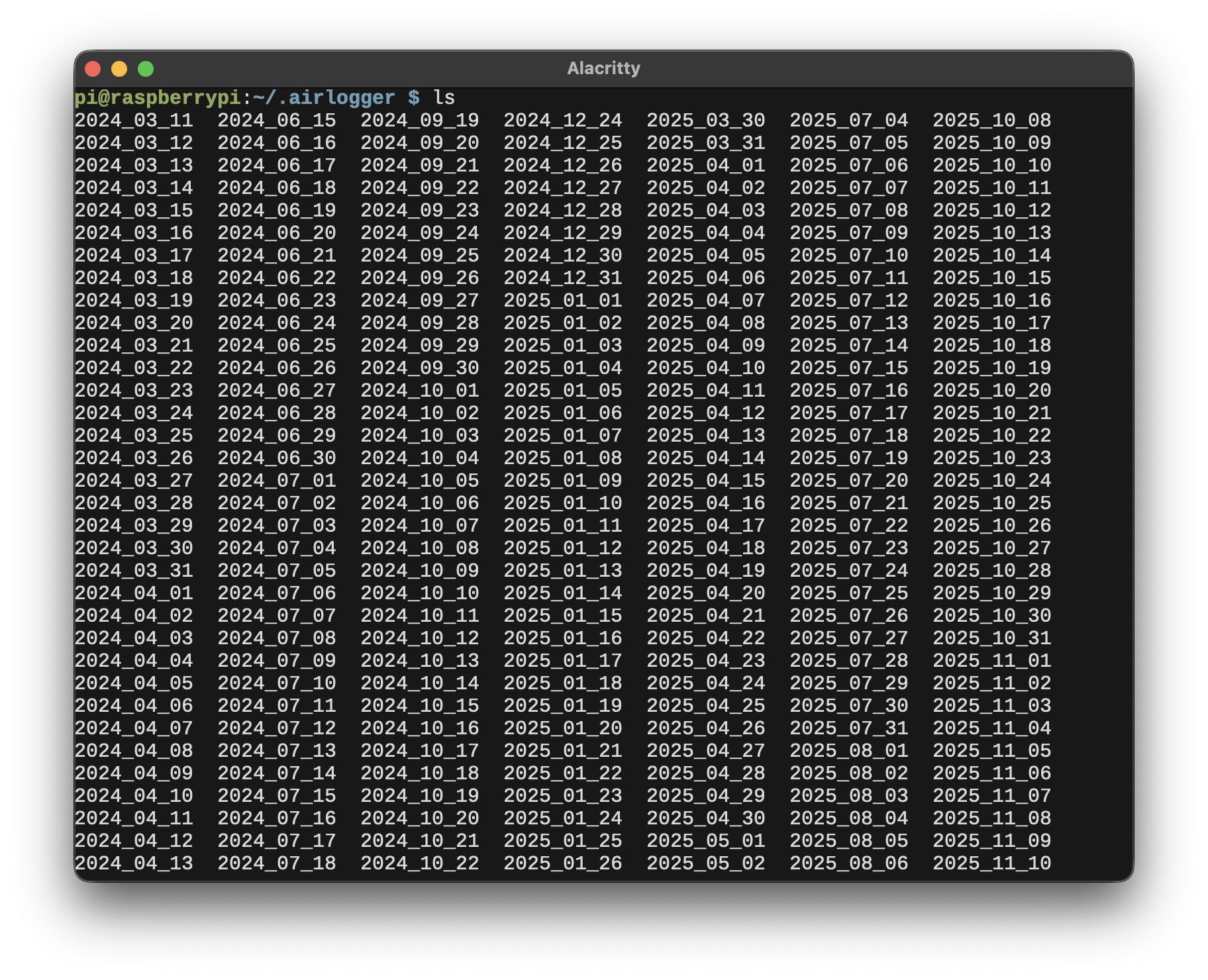Click the red close button

click(x=94, y=68)
